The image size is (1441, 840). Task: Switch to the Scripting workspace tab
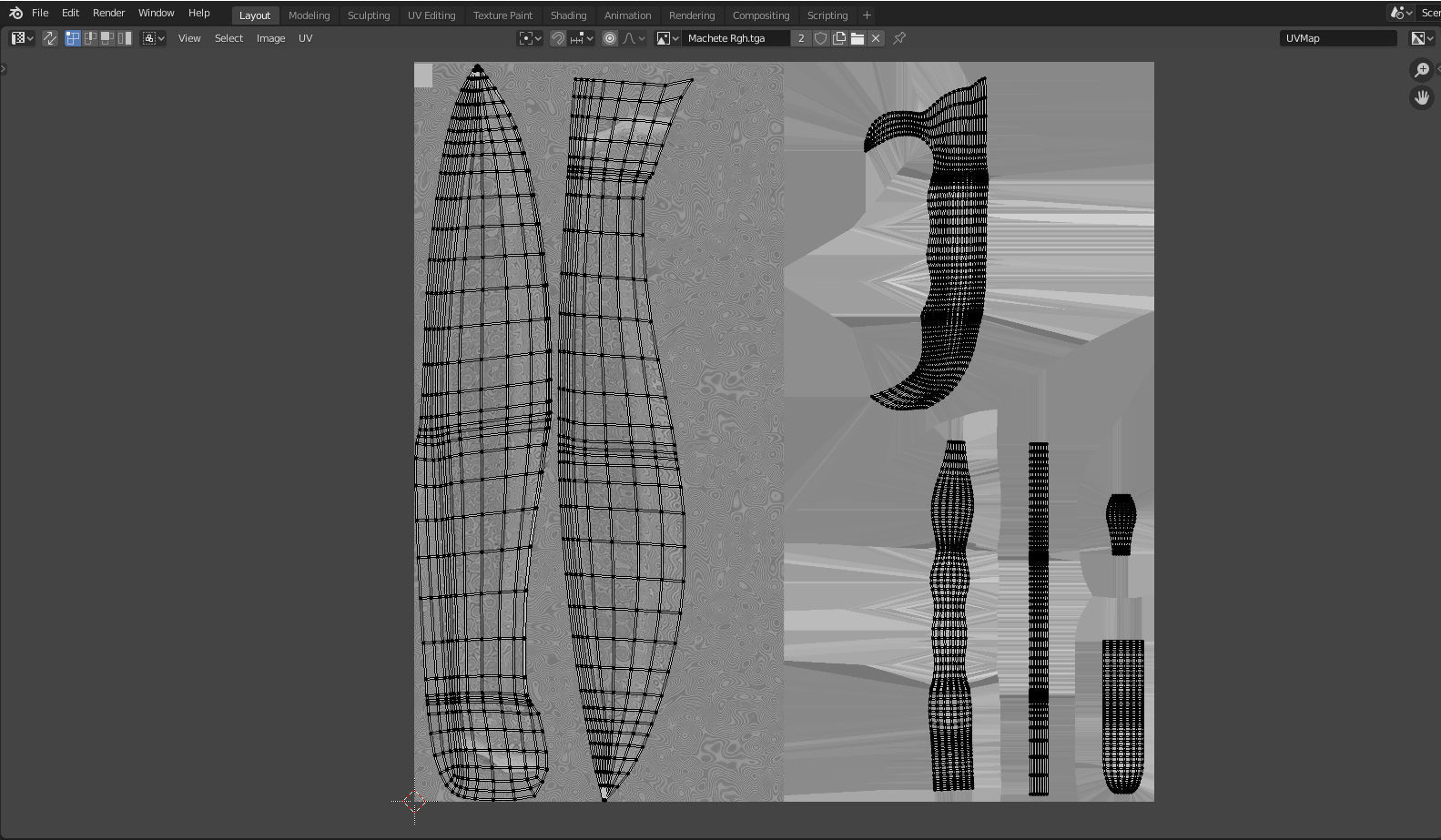tap(827, 15)
